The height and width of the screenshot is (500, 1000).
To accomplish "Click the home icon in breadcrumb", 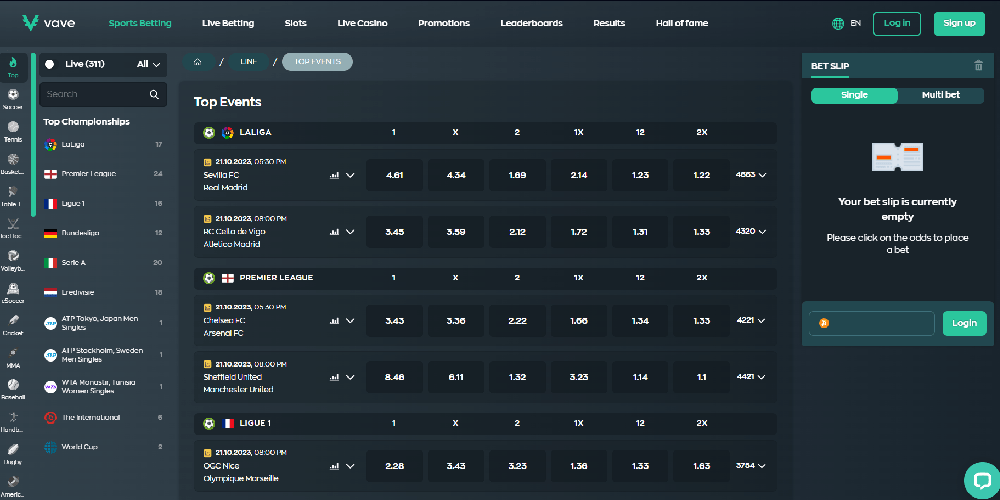I will 198,62.
